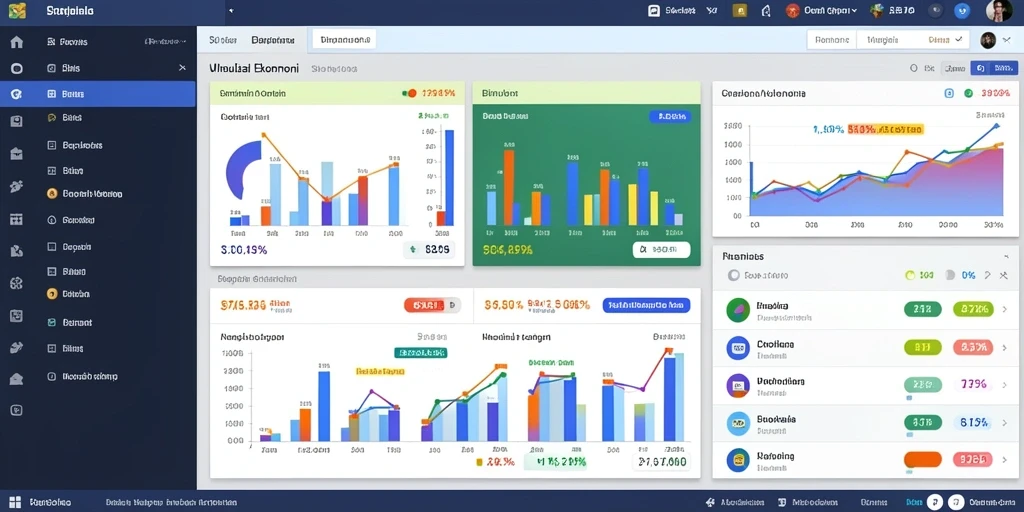Toggle the dark round switch beside the blue top-bar icon
This screenshot has height=512, width=1024.
935,10
